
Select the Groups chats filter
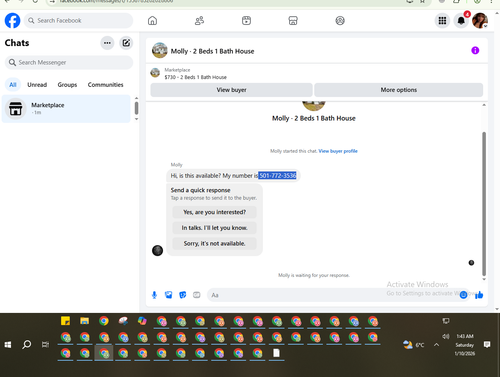point(67,85)
